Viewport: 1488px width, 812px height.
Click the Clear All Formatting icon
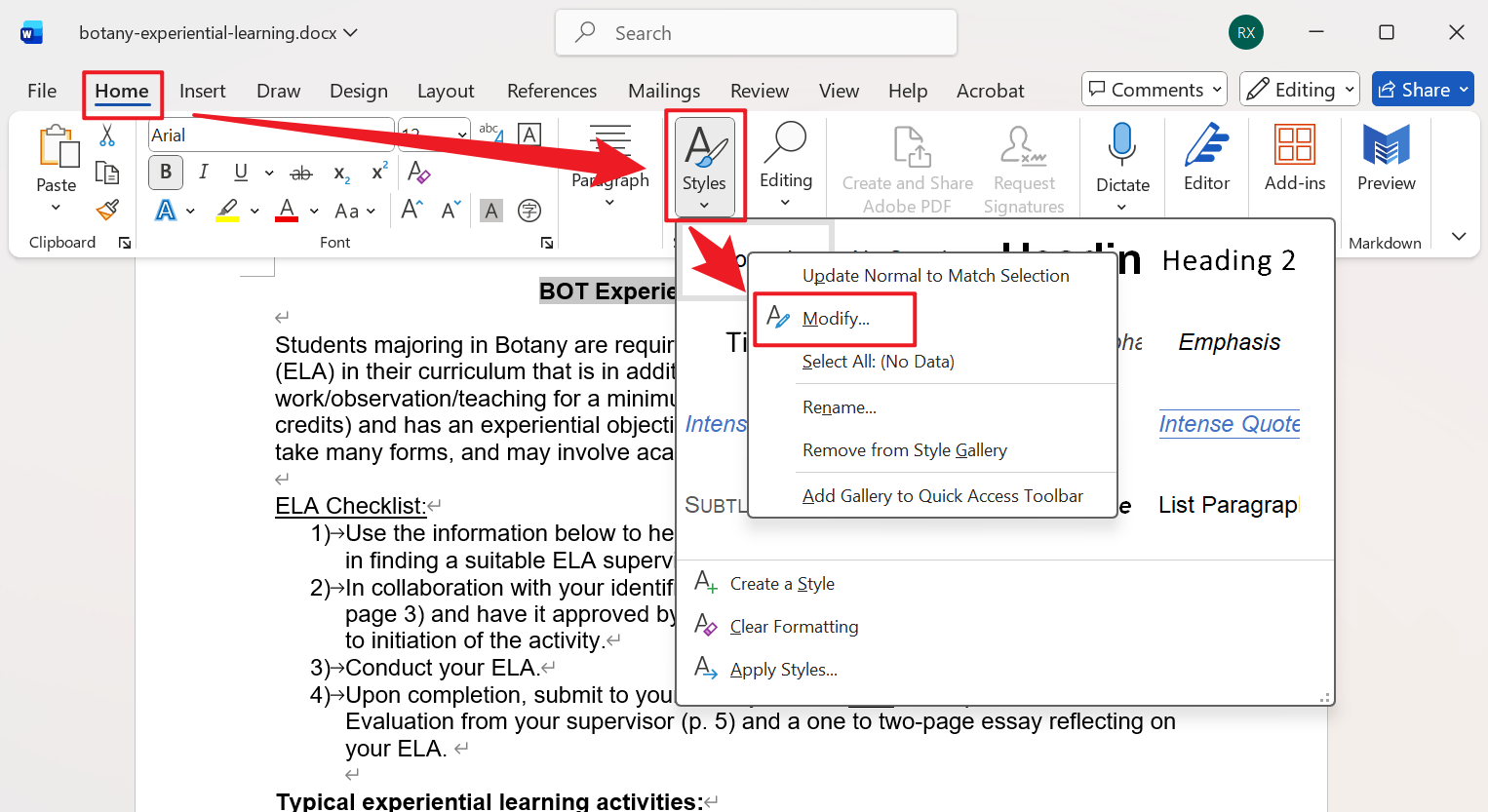(418, 173)
